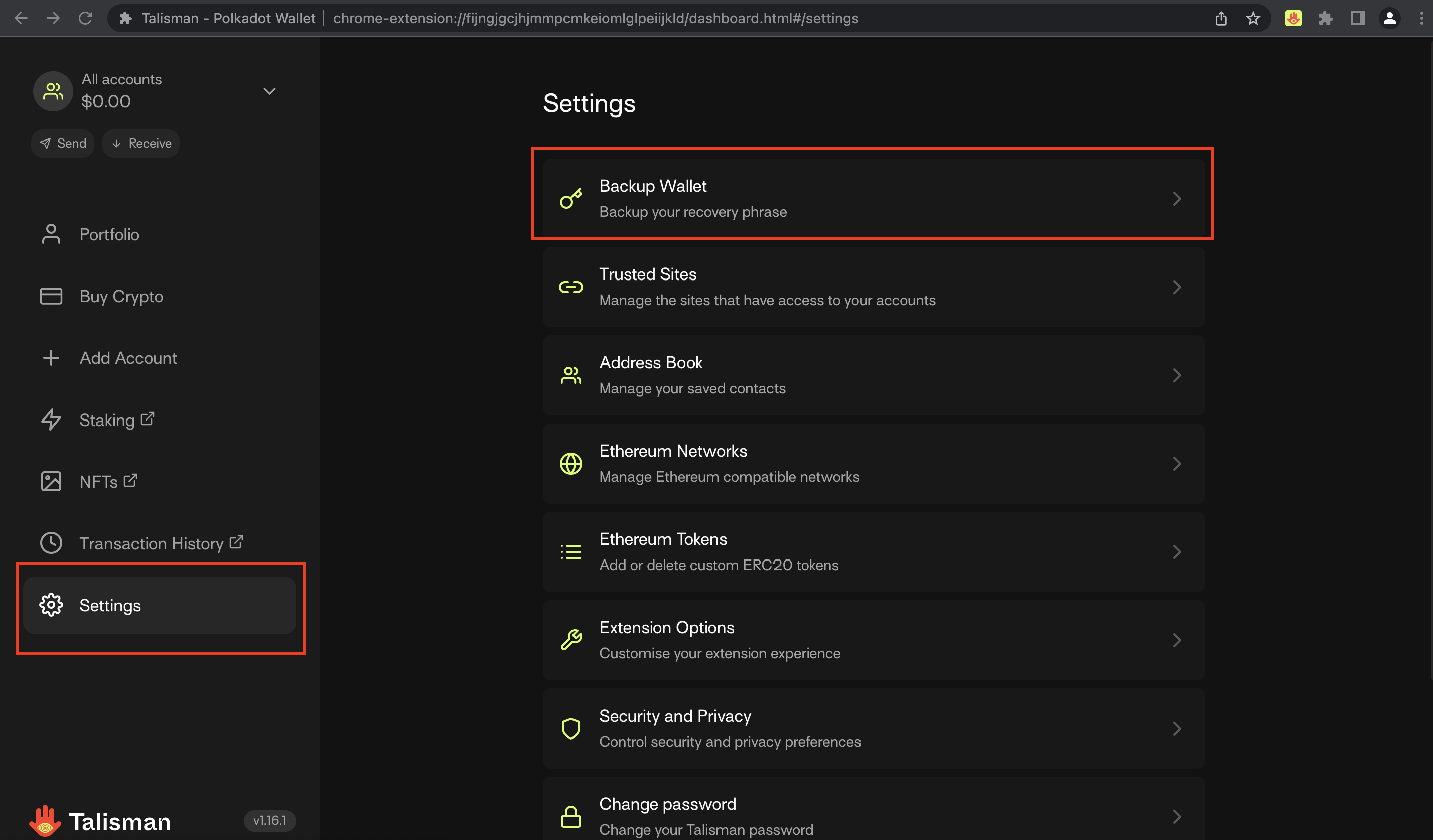Open the Trusted Sites title

[648, 274]
